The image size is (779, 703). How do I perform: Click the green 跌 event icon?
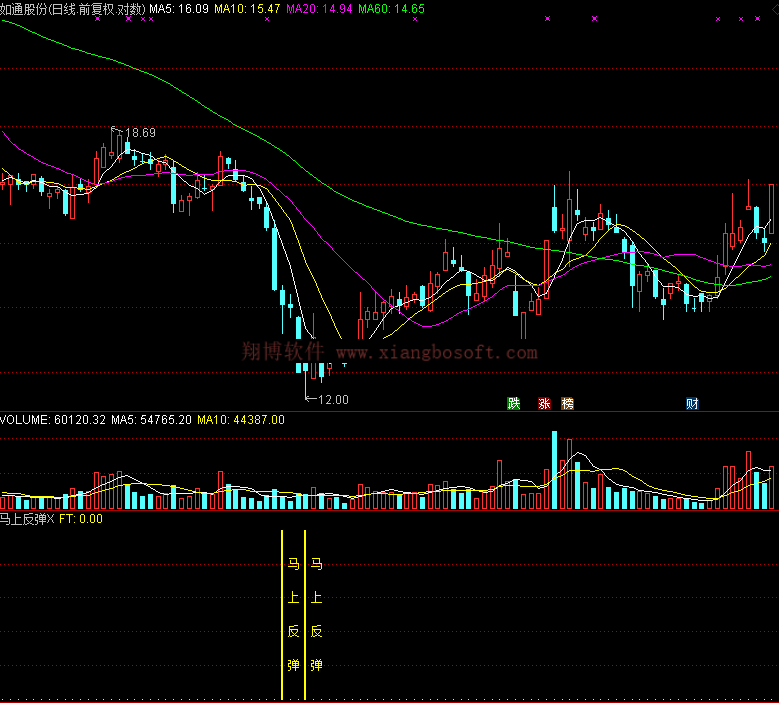[x=514, y=403]
